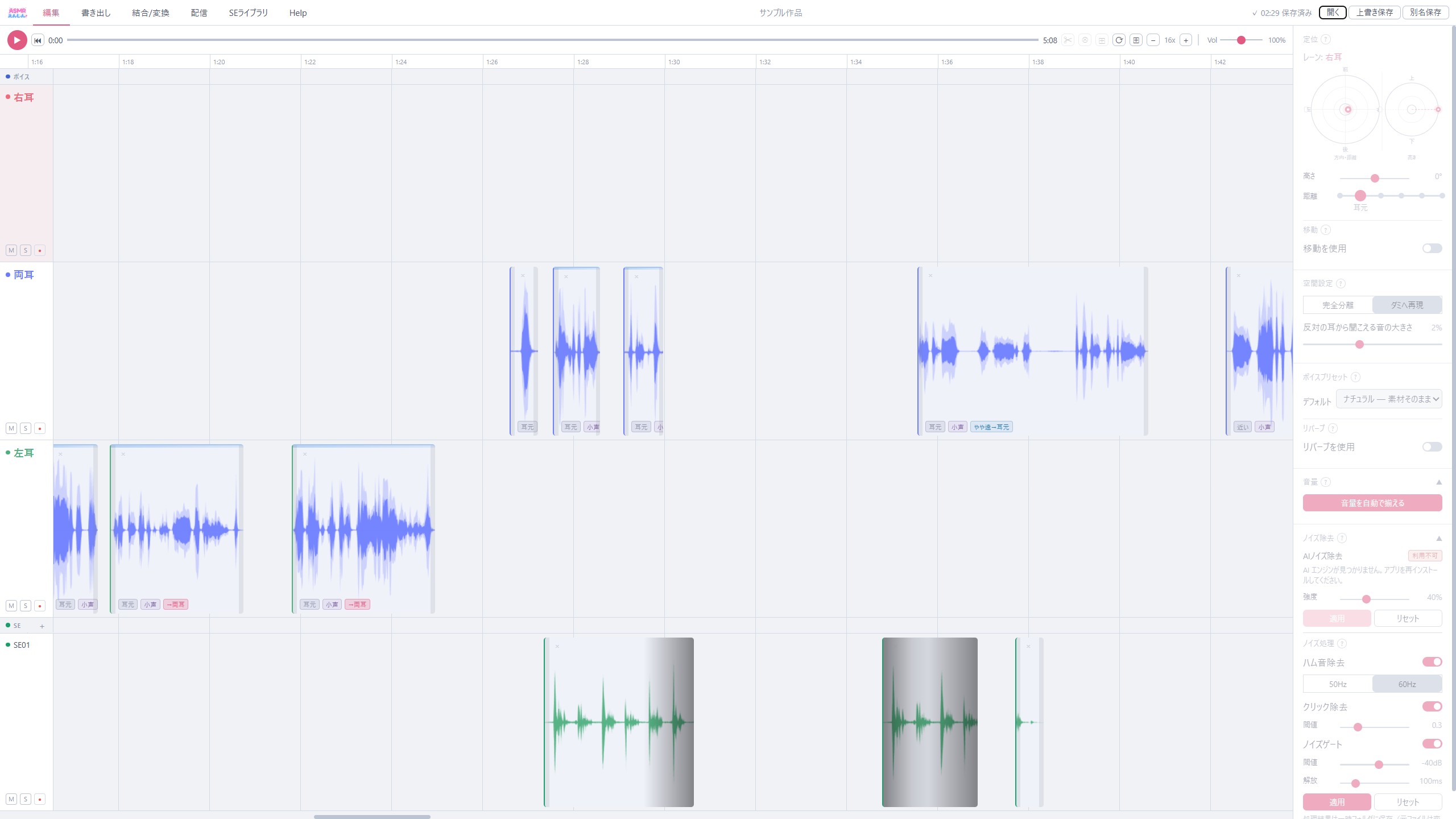Viewport: 1456px width, 819px height.
Task: Click the 上書き保存 button
Action: coord(1374,13)
